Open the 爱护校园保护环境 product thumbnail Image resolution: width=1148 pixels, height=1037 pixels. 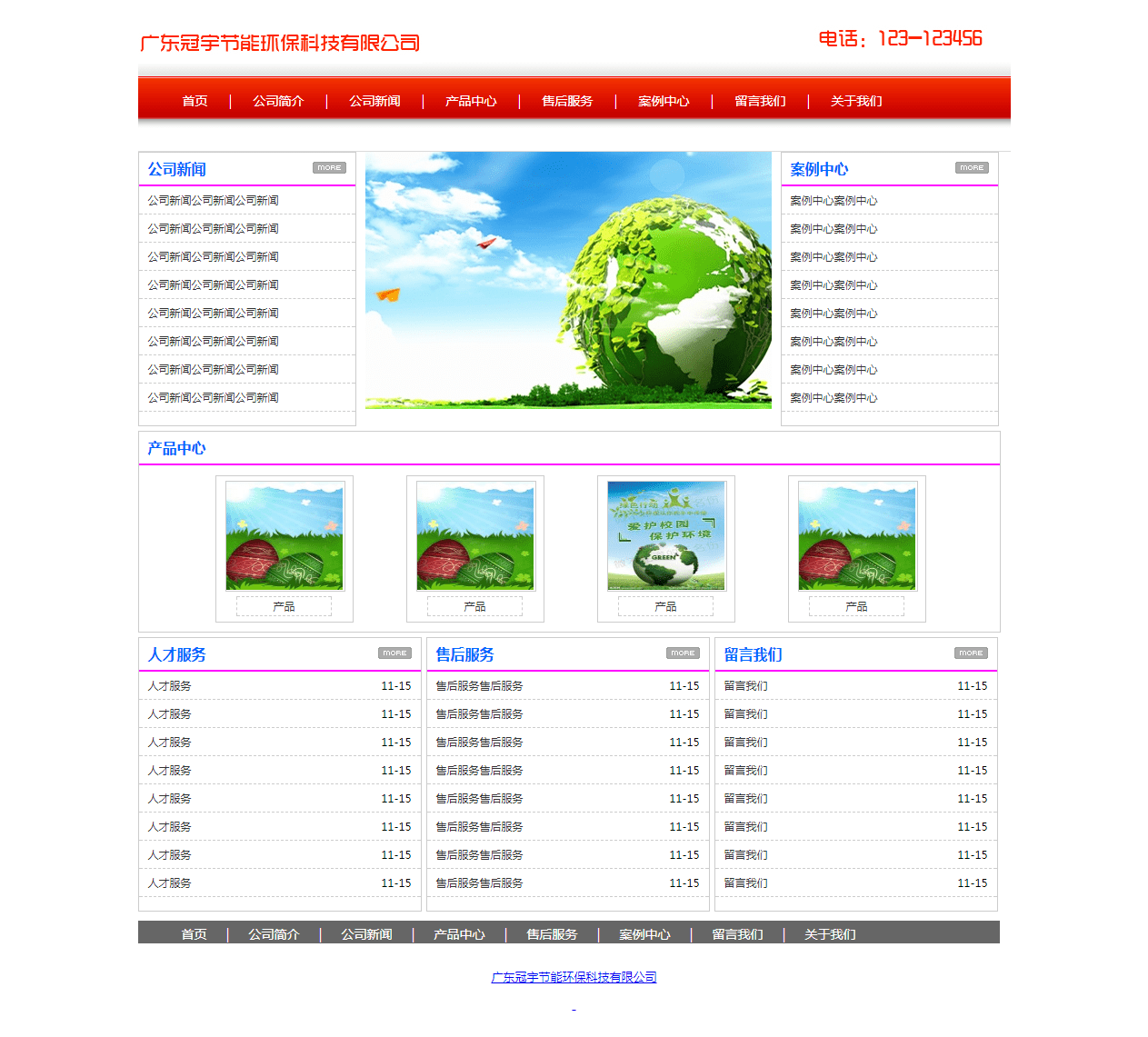[x=666, y=536]
